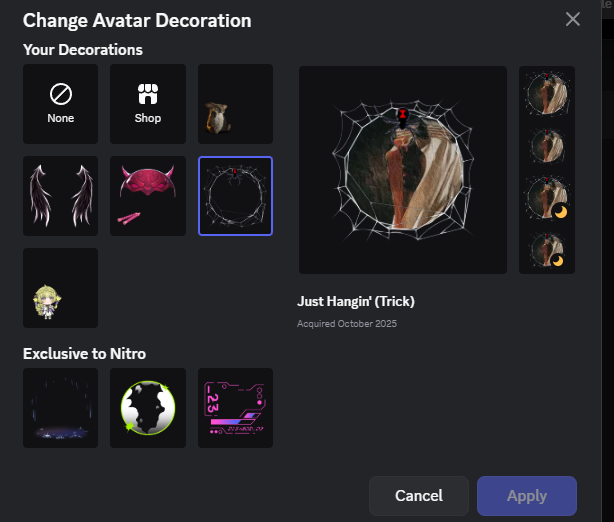
Task: Click the "Just Hangin' (Trick)" decoration name
Action: (x=355, y=301)
